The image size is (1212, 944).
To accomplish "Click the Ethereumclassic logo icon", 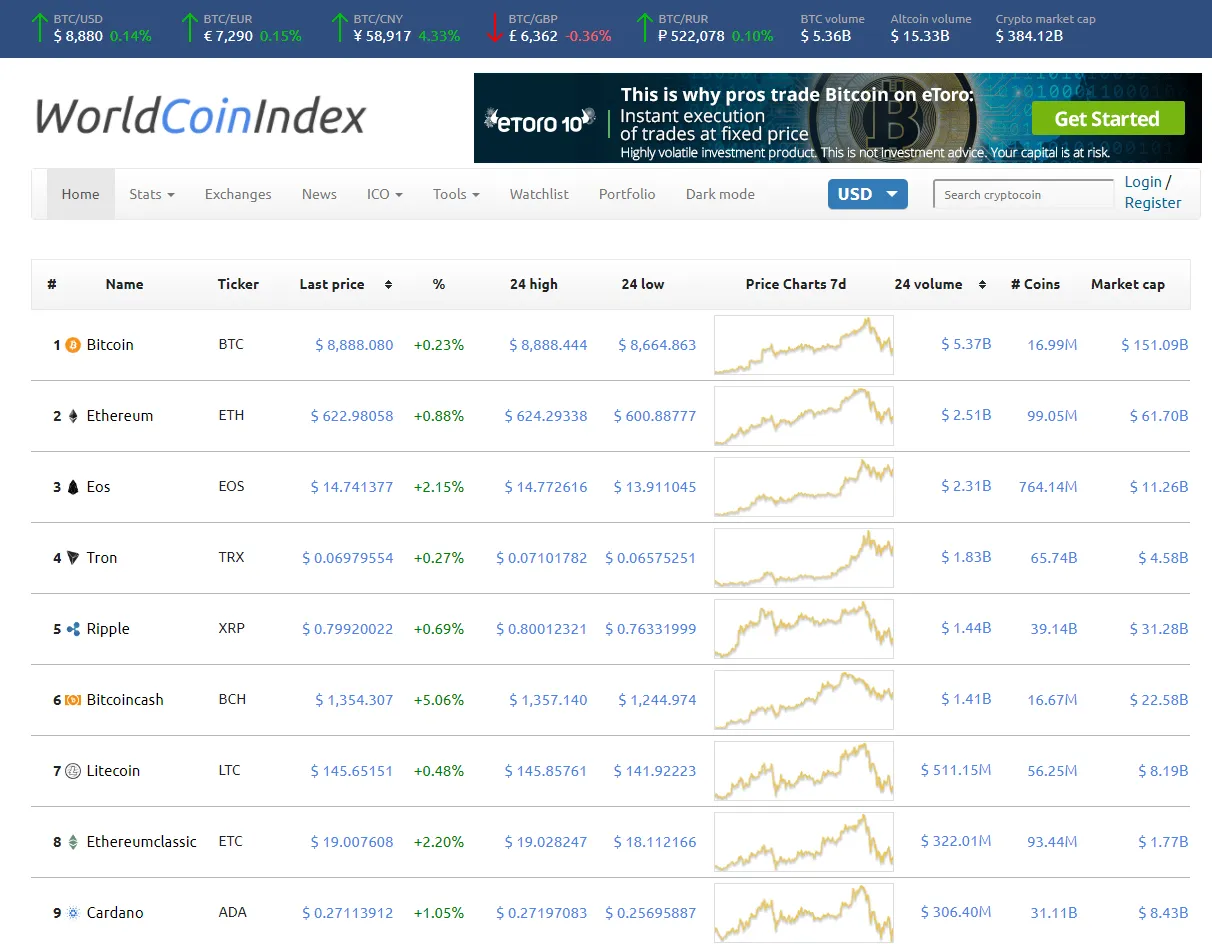I will coord(72,842).
